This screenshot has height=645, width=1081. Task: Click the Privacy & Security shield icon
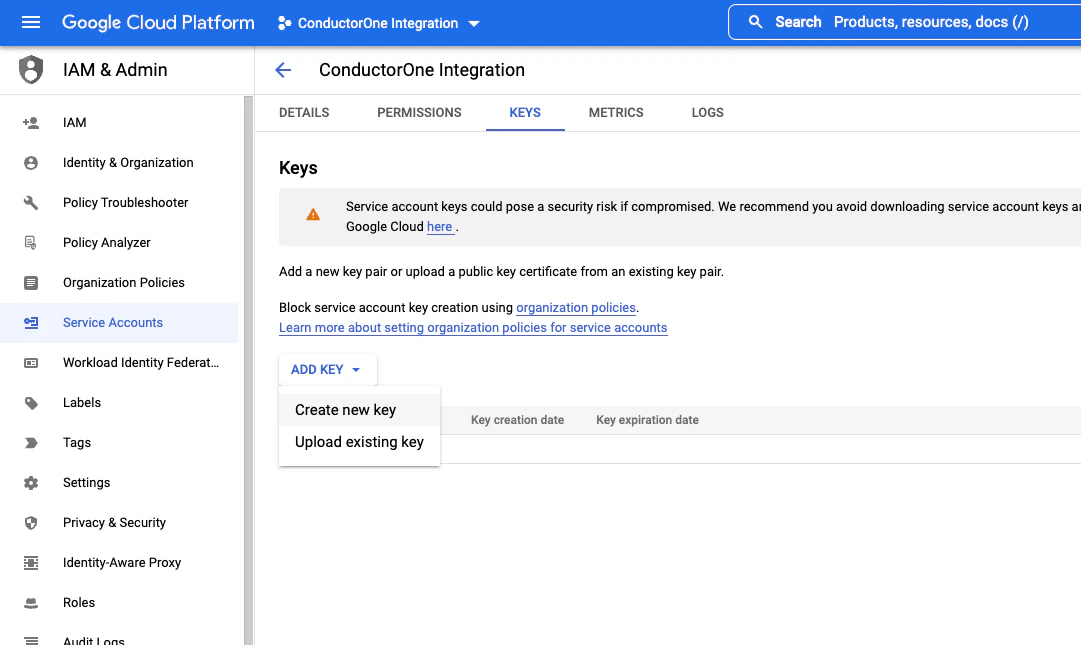pos(31,523)
